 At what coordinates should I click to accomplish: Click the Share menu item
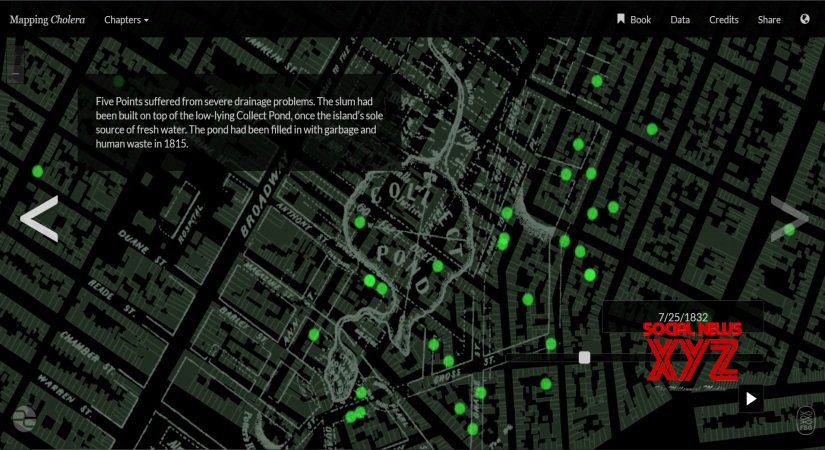pyautogui.click(x=769, y=20)
